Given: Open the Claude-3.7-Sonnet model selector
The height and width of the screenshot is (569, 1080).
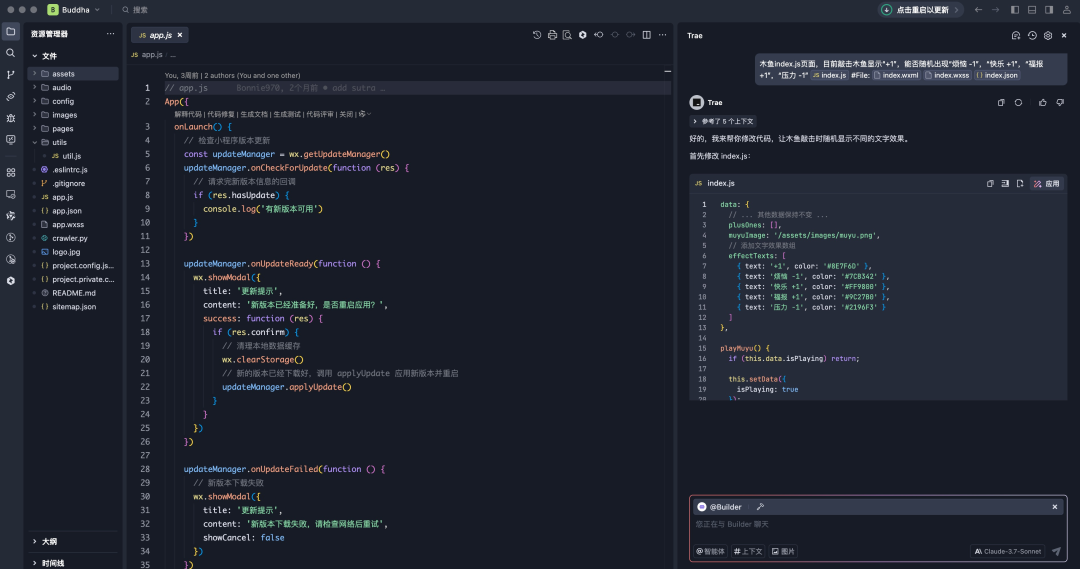Looking at the screenshot, I should click(x=1008, y=551).
